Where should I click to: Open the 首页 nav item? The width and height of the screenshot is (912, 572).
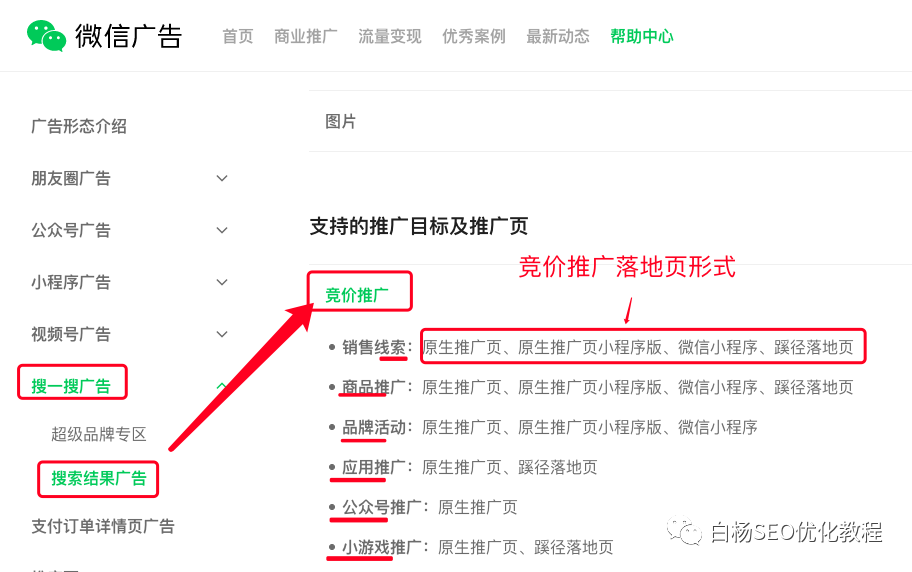237,37
